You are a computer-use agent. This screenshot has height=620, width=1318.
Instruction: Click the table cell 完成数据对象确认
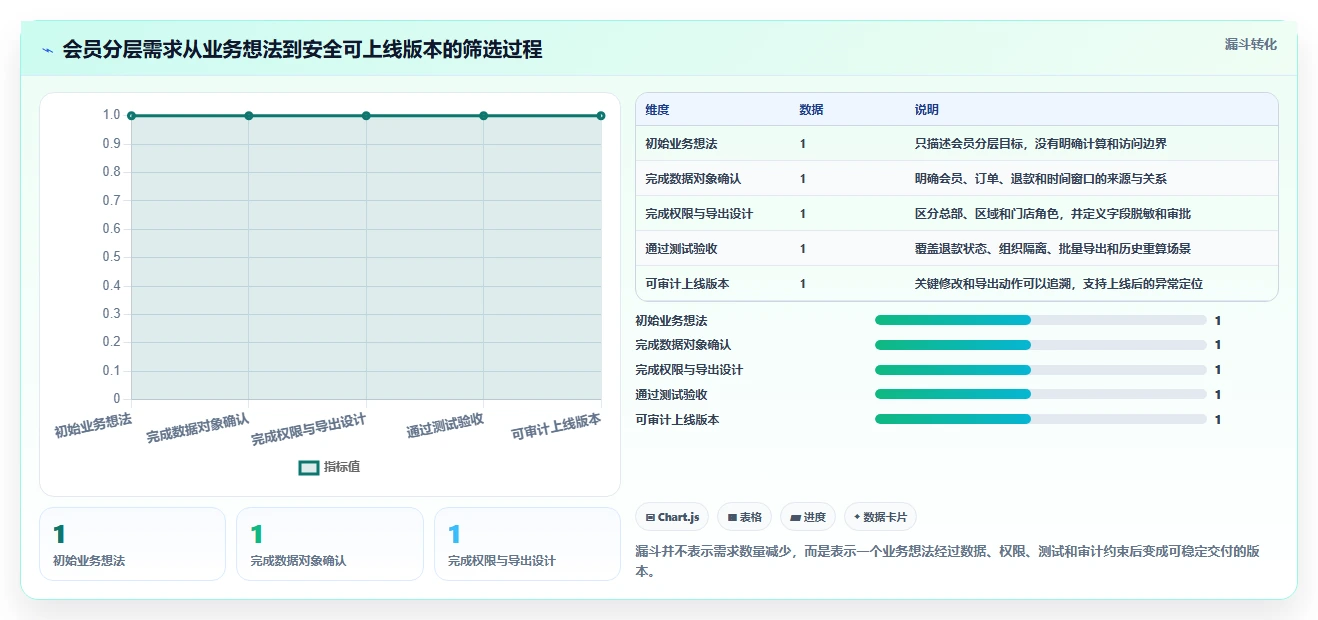(693, 179)
